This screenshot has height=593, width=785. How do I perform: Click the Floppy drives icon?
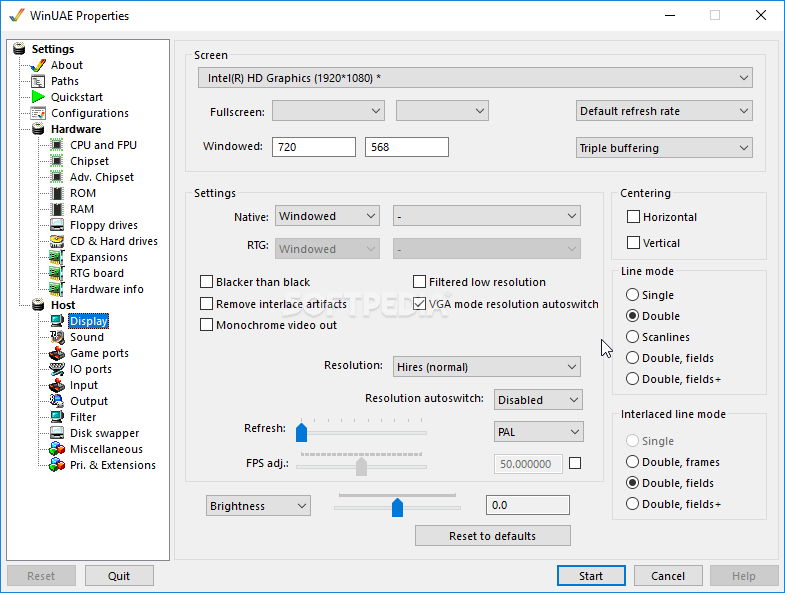[57, 225]
